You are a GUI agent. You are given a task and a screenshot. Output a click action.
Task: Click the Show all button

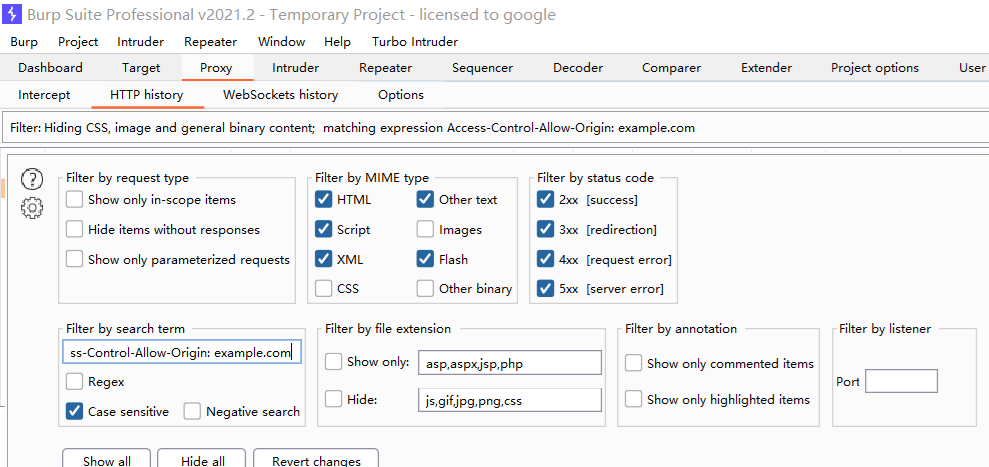pyautogui.click(x=107, y=459)
